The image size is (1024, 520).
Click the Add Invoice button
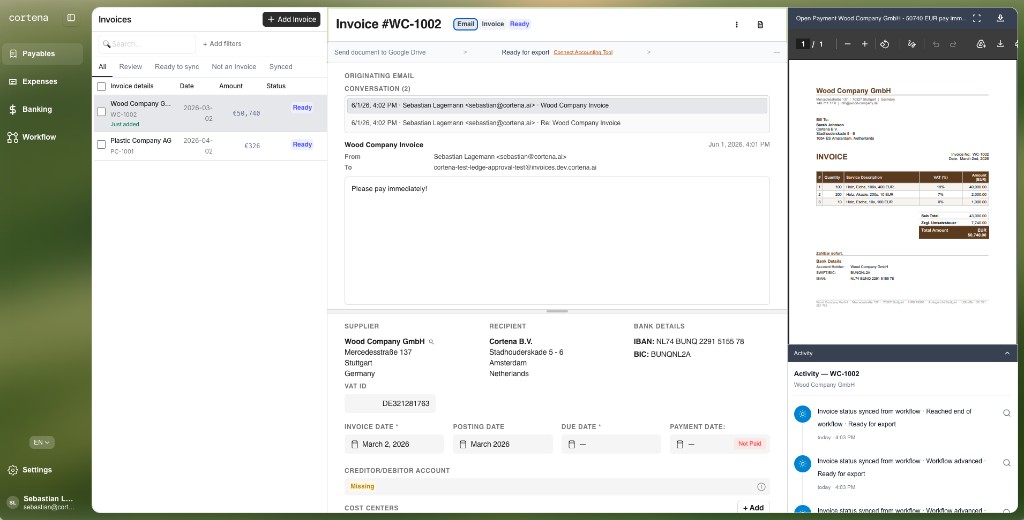coord(291,20)
